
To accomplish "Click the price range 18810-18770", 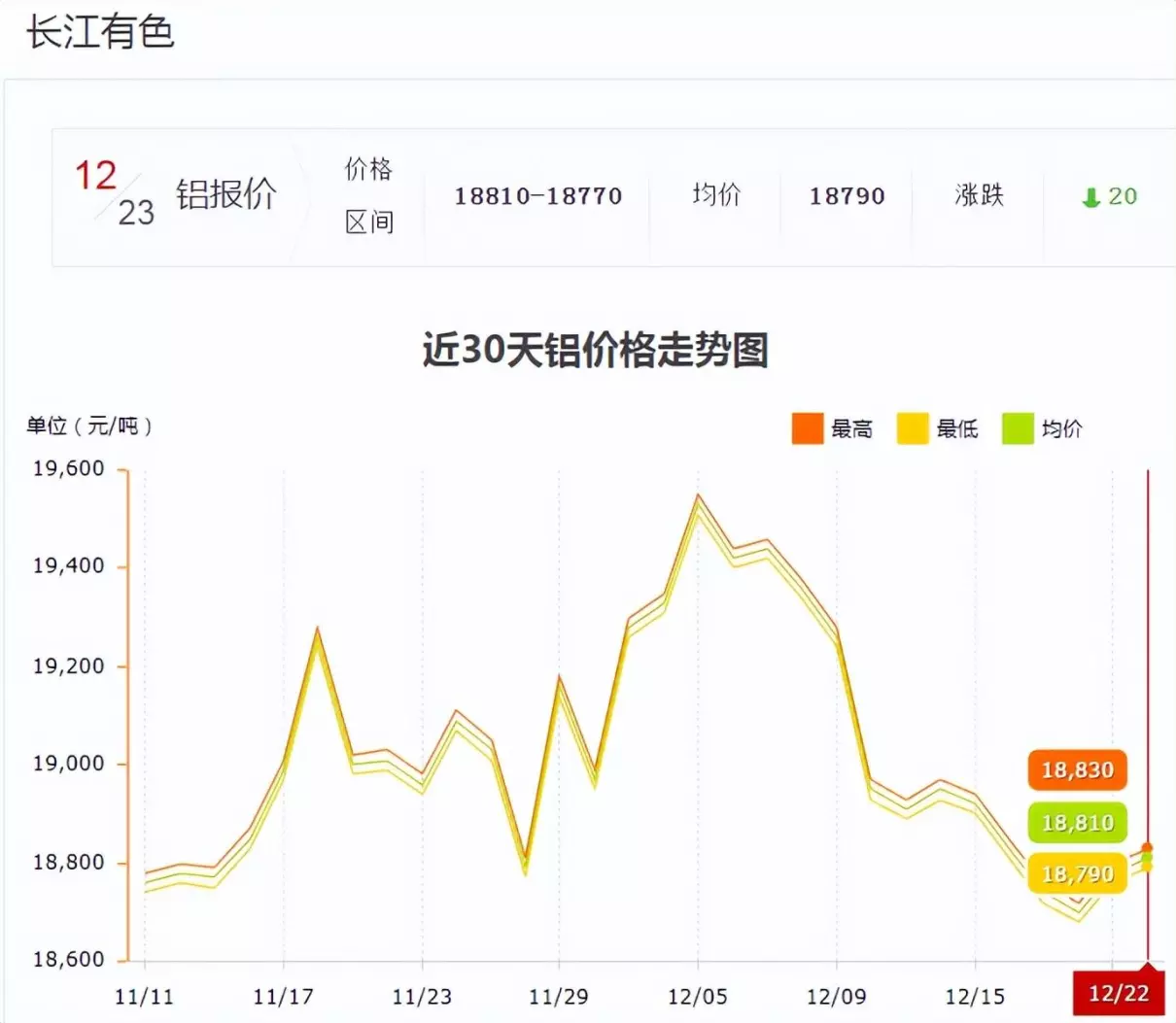I will 538,196.
